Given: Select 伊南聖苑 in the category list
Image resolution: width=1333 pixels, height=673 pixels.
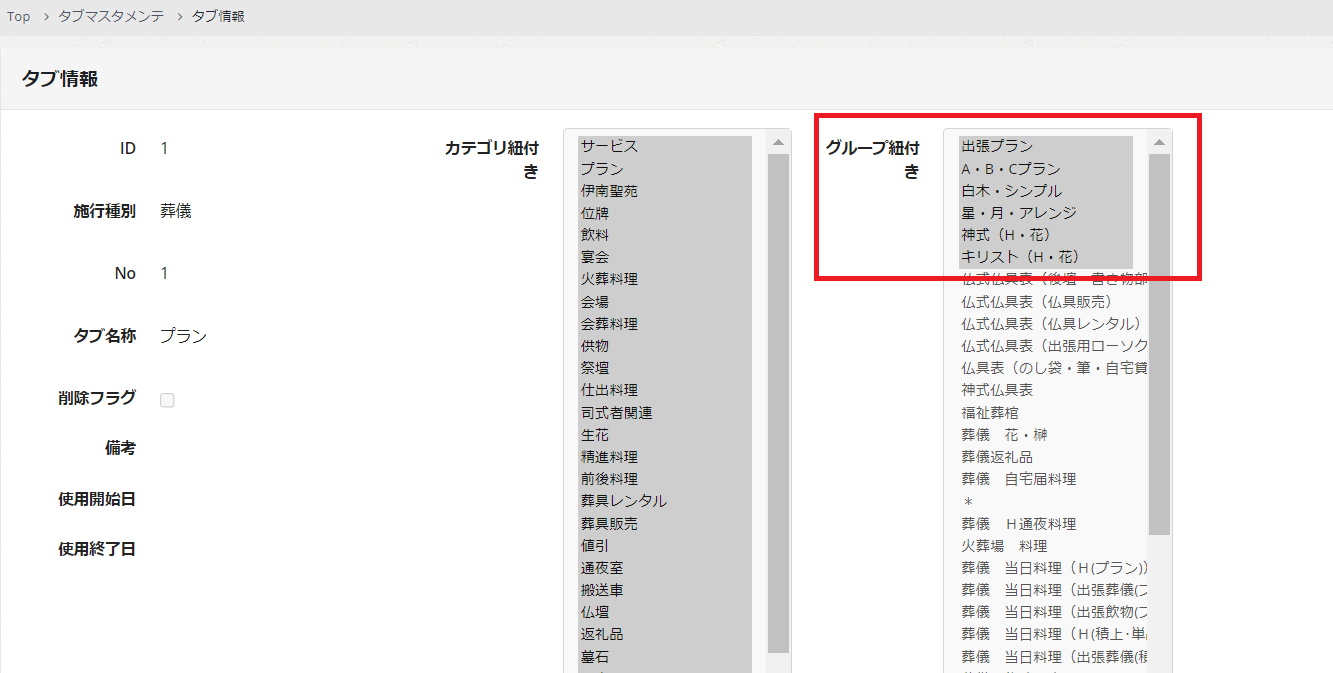Looking at the screenshot, I should [609, 191].
